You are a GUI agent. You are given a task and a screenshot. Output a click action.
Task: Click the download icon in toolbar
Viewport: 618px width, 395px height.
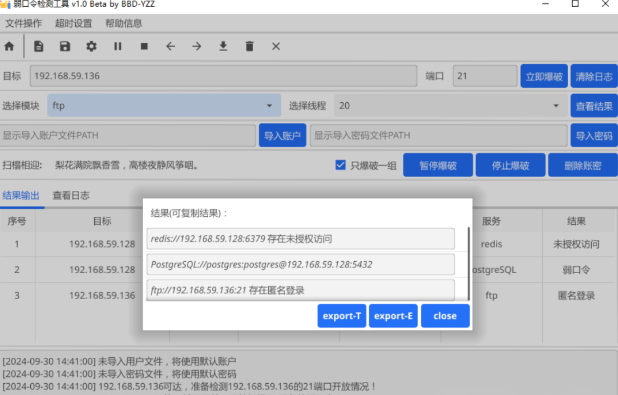click(x=223, y=47)
